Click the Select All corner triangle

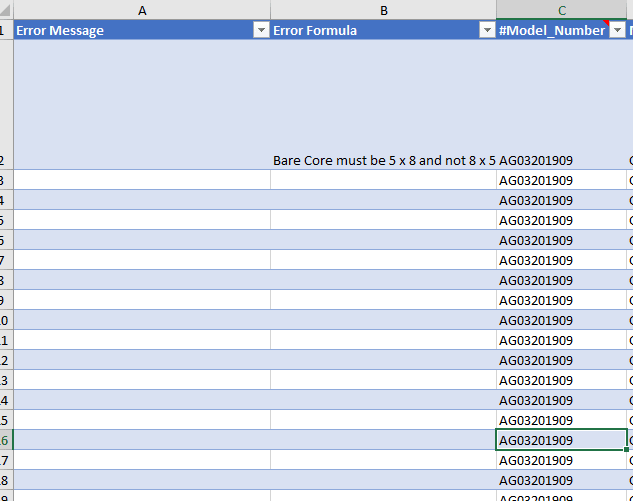tap(6, 10)
